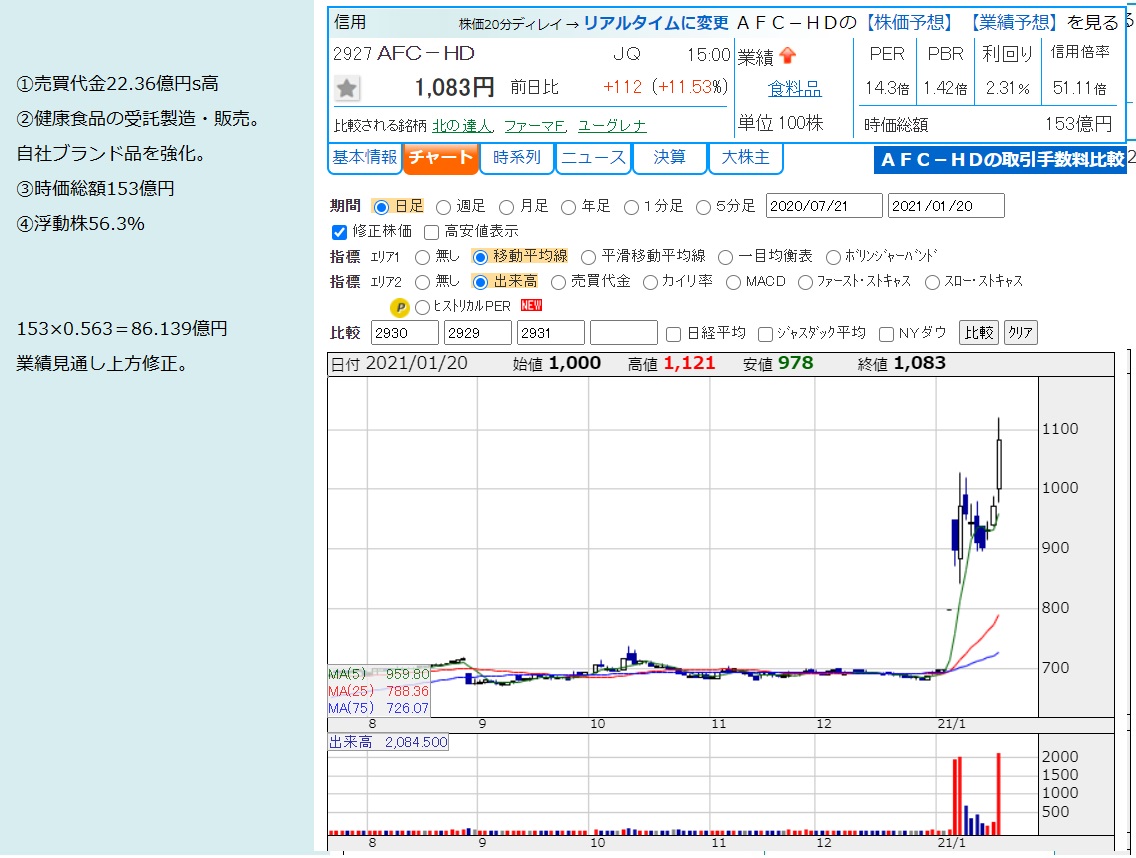Select ボリンジャーバンド indicator
This screenshot has height=858, width=1136.
[x=833, y=257]
